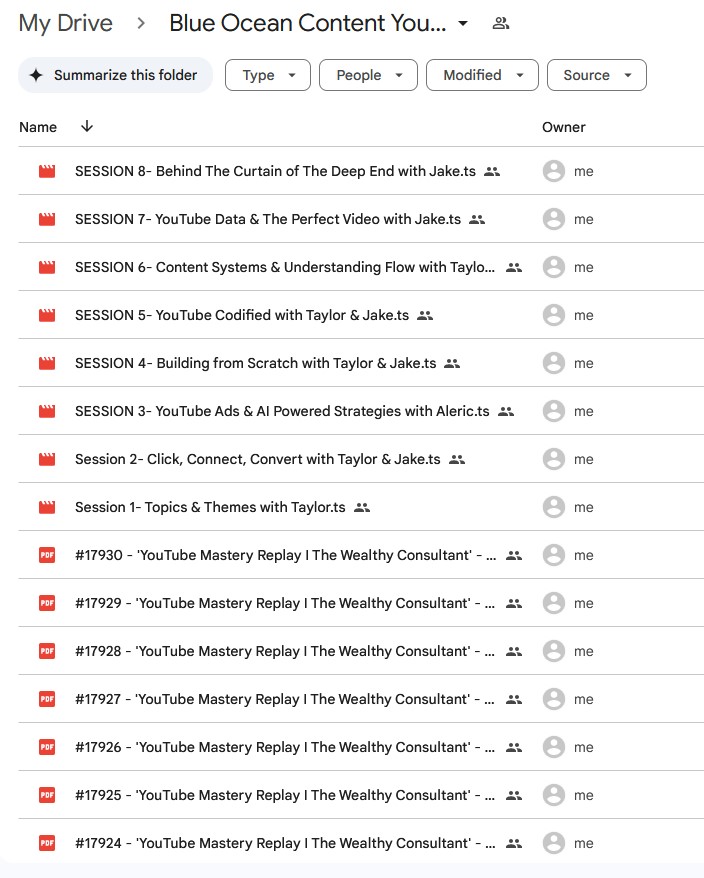Open the People filter dropdown
Screen dimensions: 704x878
pyautogui.click(x=368, y=75)
